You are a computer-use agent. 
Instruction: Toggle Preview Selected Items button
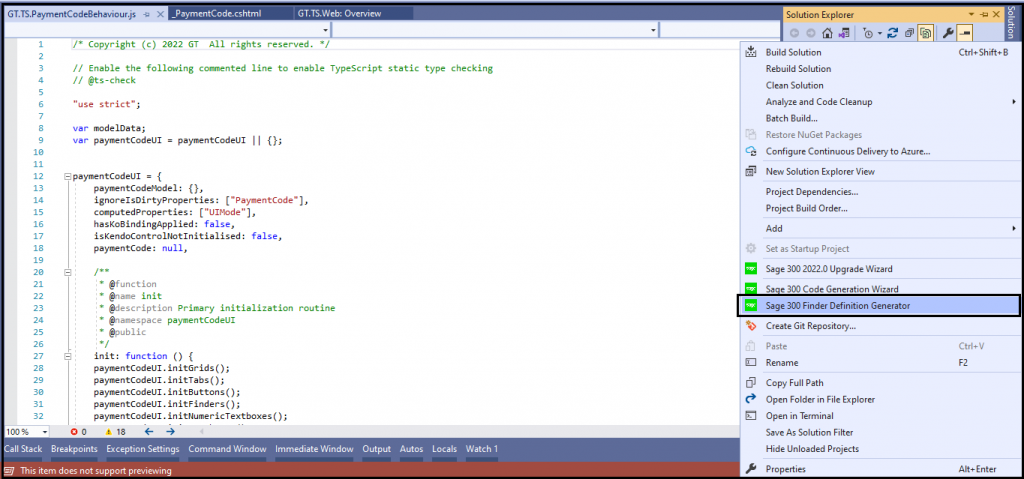[x=965, y=33]
